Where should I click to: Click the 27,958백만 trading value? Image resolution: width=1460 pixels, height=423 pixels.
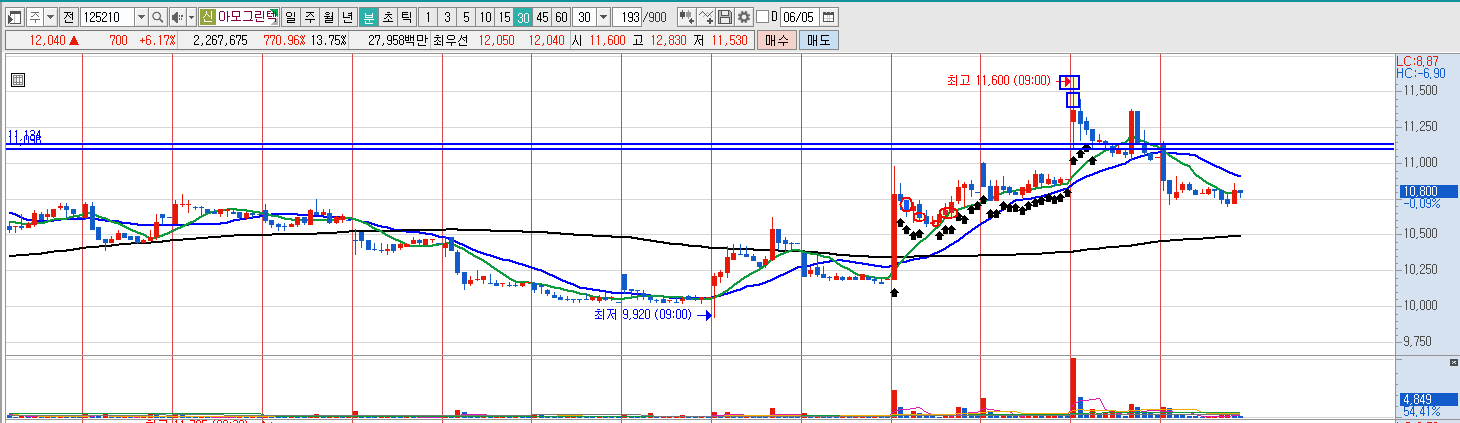(x=397, y=40)
